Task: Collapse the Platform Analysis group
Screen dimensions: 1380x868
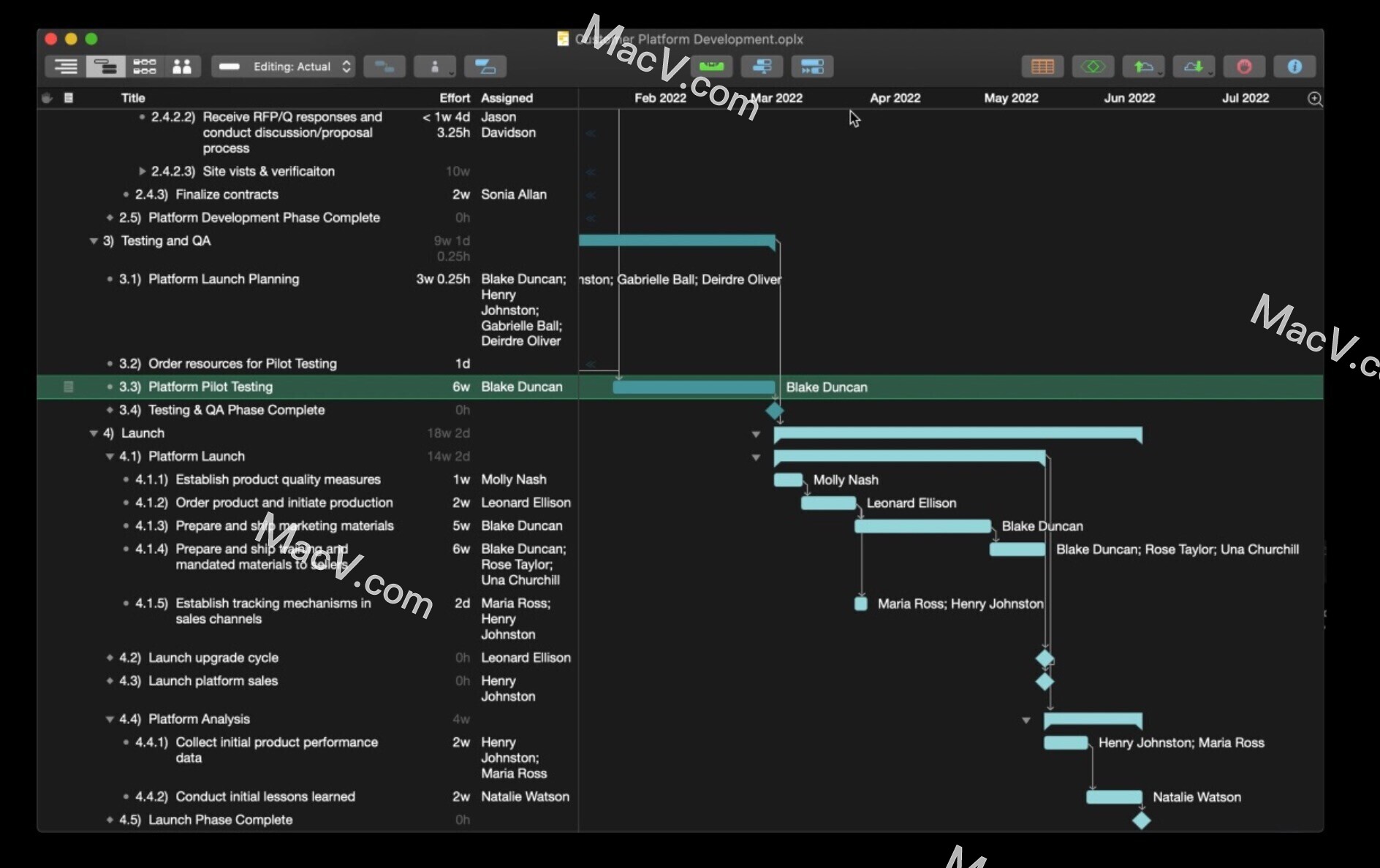Action: (x=108, y=719)
